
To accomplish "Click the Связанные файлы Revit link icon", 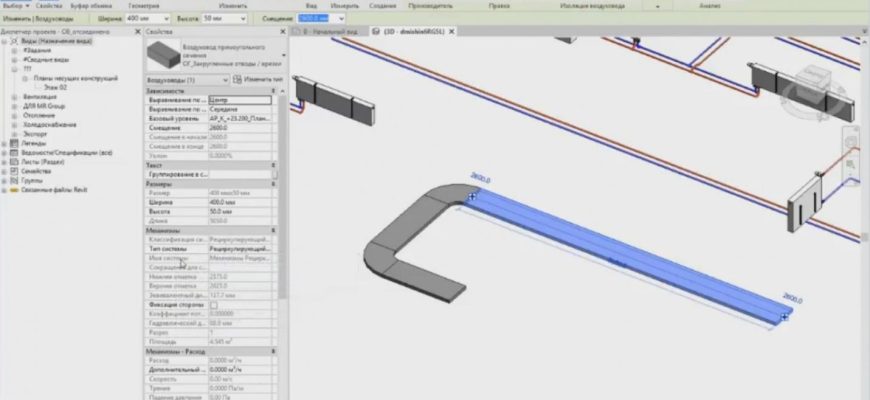I will 14,192.
